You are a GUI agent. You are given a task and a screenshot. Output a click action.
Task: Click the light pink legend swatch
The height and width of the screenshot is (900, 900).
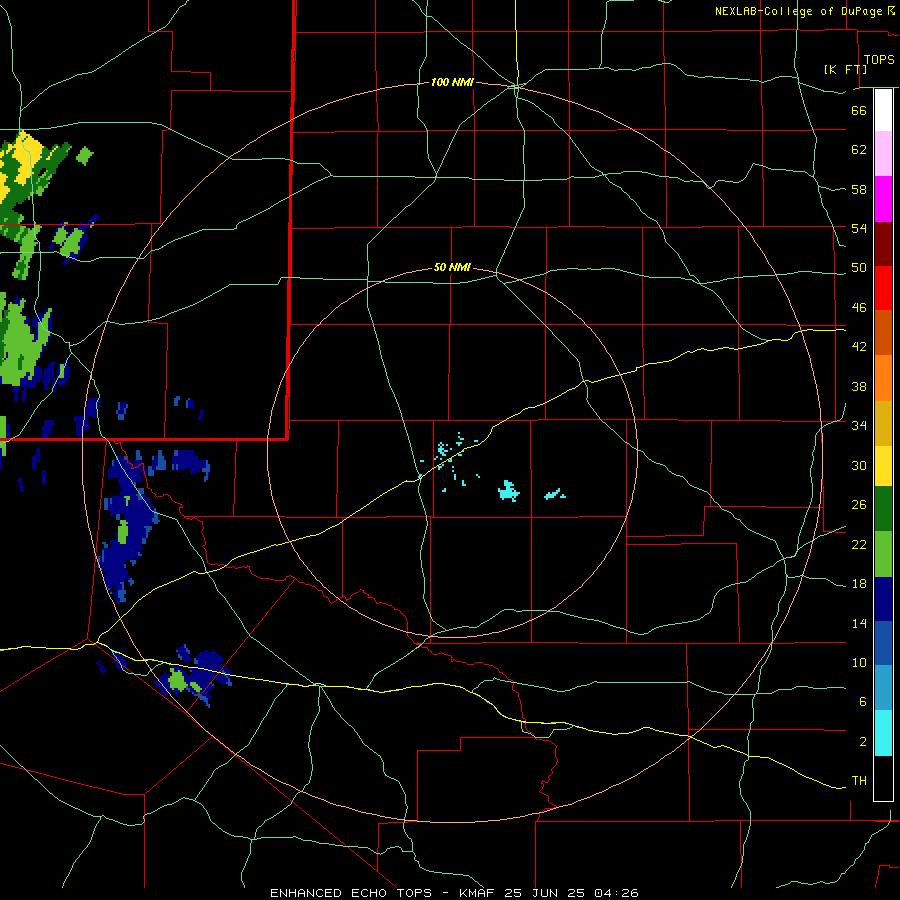coord(883,153)
